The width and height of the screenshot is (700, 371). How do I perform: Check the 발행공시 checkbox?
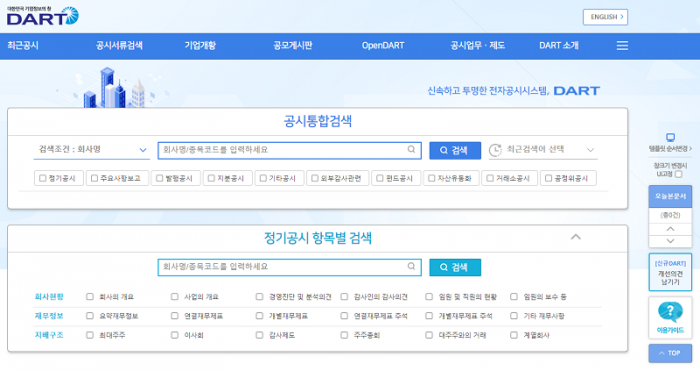[x=159, y=178]
